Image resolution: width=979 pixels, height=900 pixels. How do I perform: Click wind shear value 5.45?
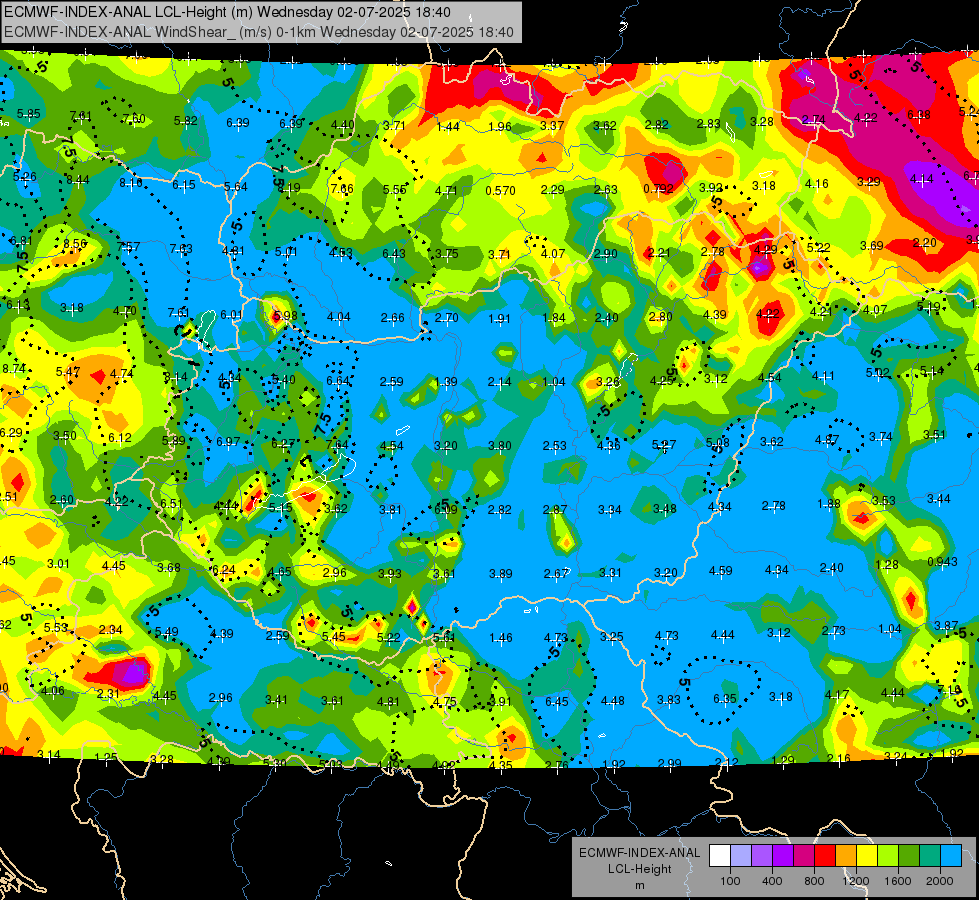(333, 636)
